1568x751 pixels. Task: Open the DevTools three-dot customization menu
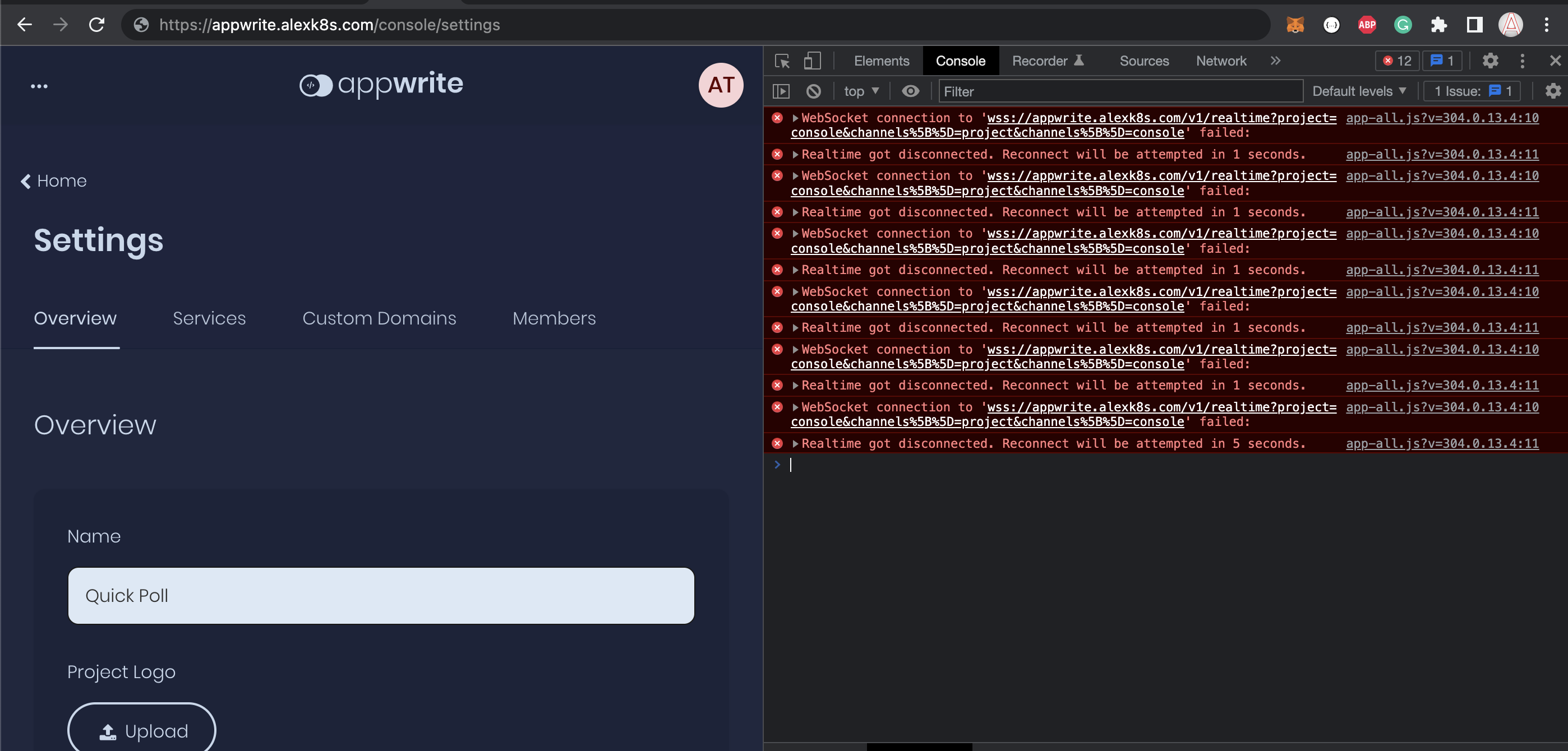pyautogui.click(x=1523, y=61)
